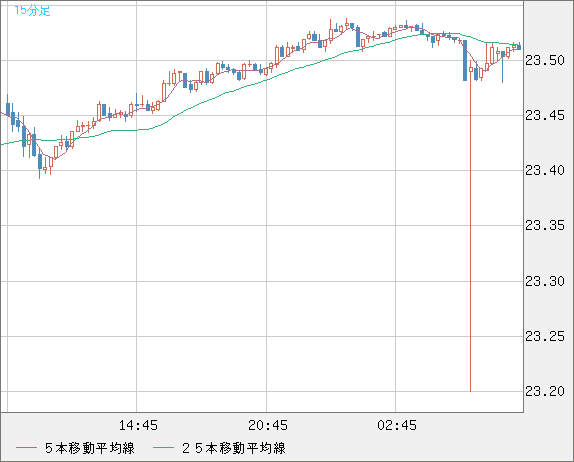Click the 23.30 price axis label
The width and height of the screenshot is (574, 462).
tap(545, 281)
